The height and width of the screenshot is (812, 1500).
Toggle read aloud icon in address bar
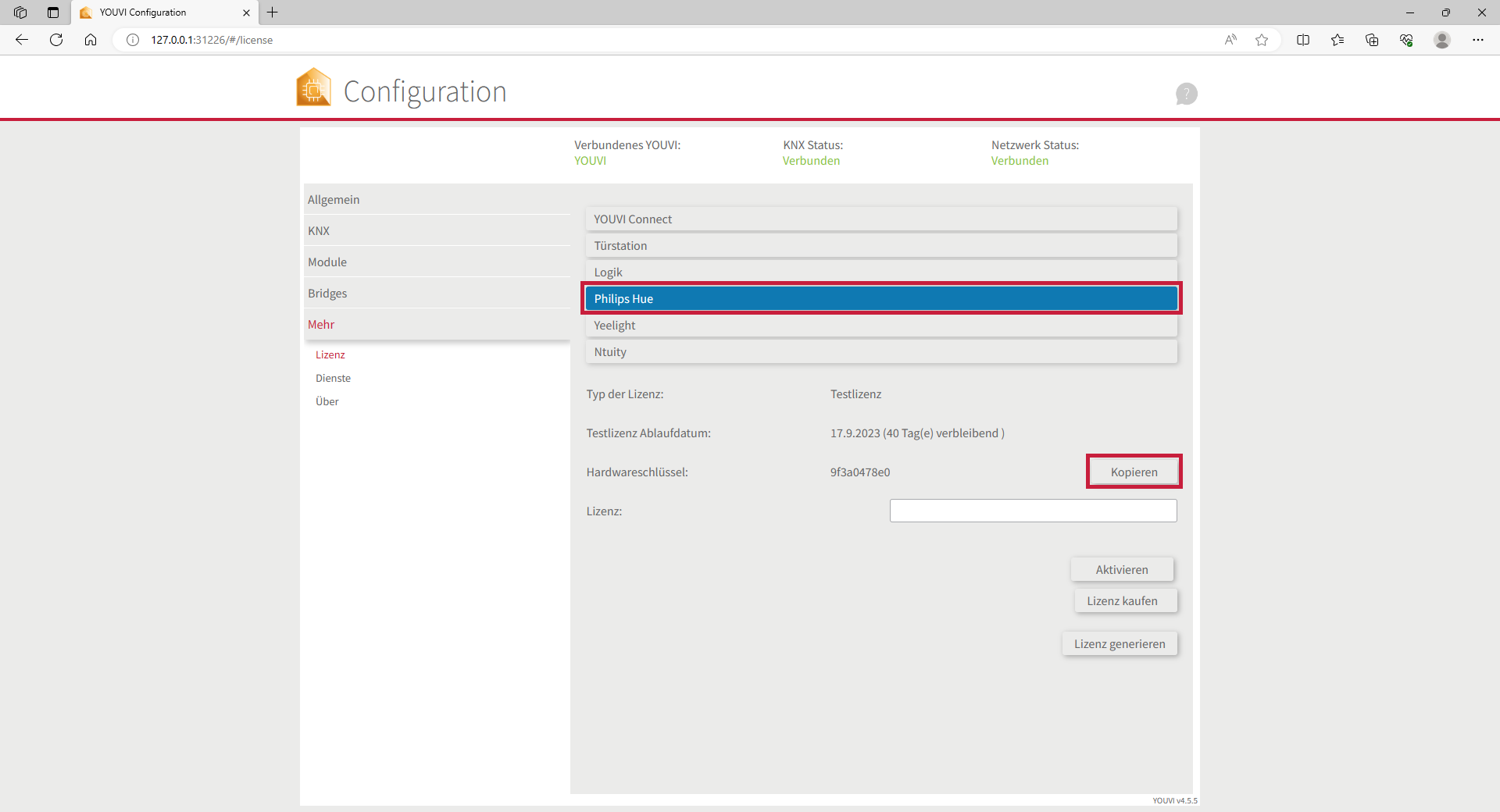click(x=1230, y=40)
